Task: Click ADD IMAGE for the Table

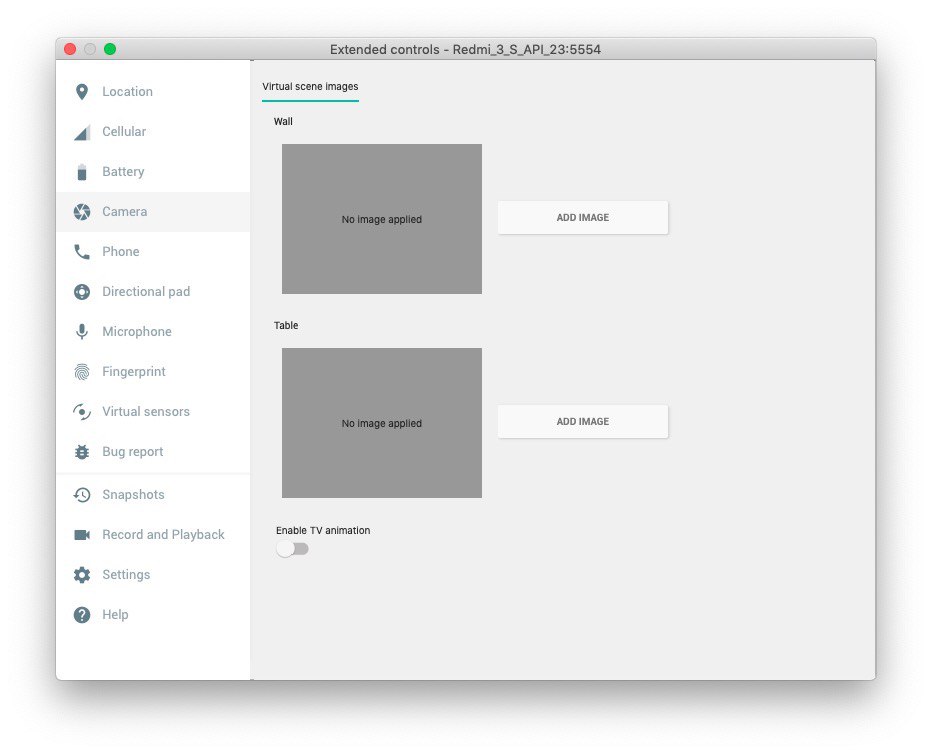Action: (x=583, y=422)
